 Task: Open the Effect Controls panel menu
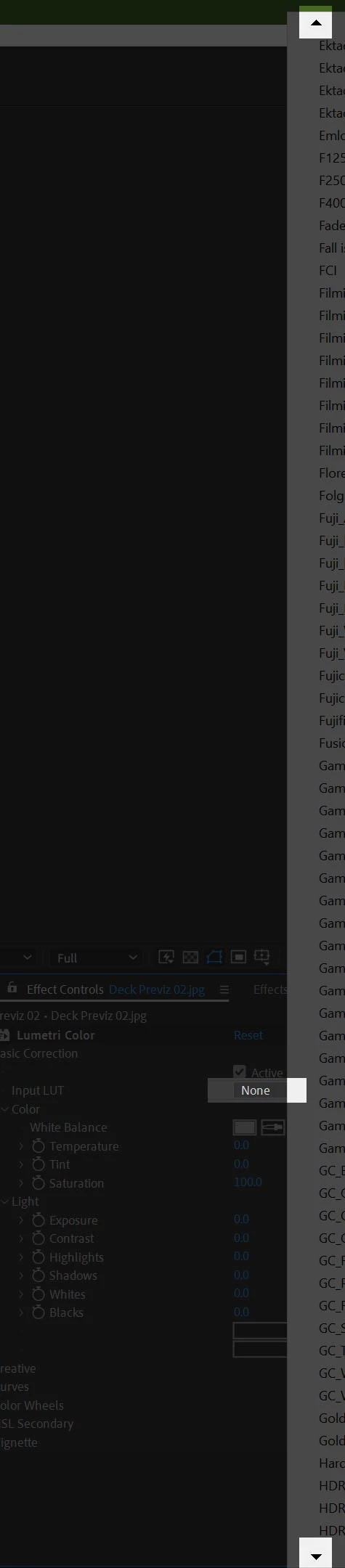point(224,989)
